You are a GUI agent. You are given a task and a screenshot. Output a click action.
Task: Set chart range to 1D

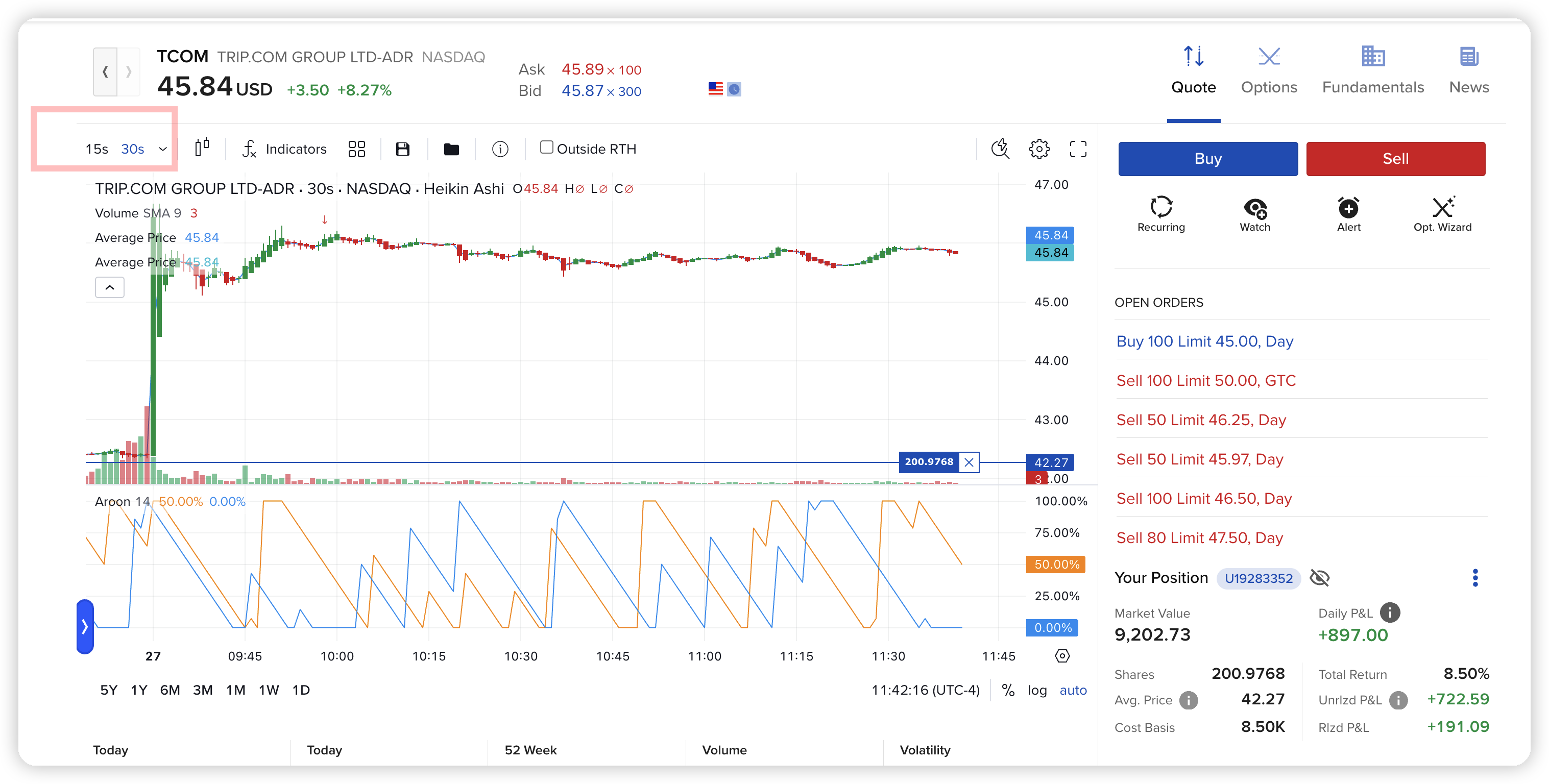[301, 690]
